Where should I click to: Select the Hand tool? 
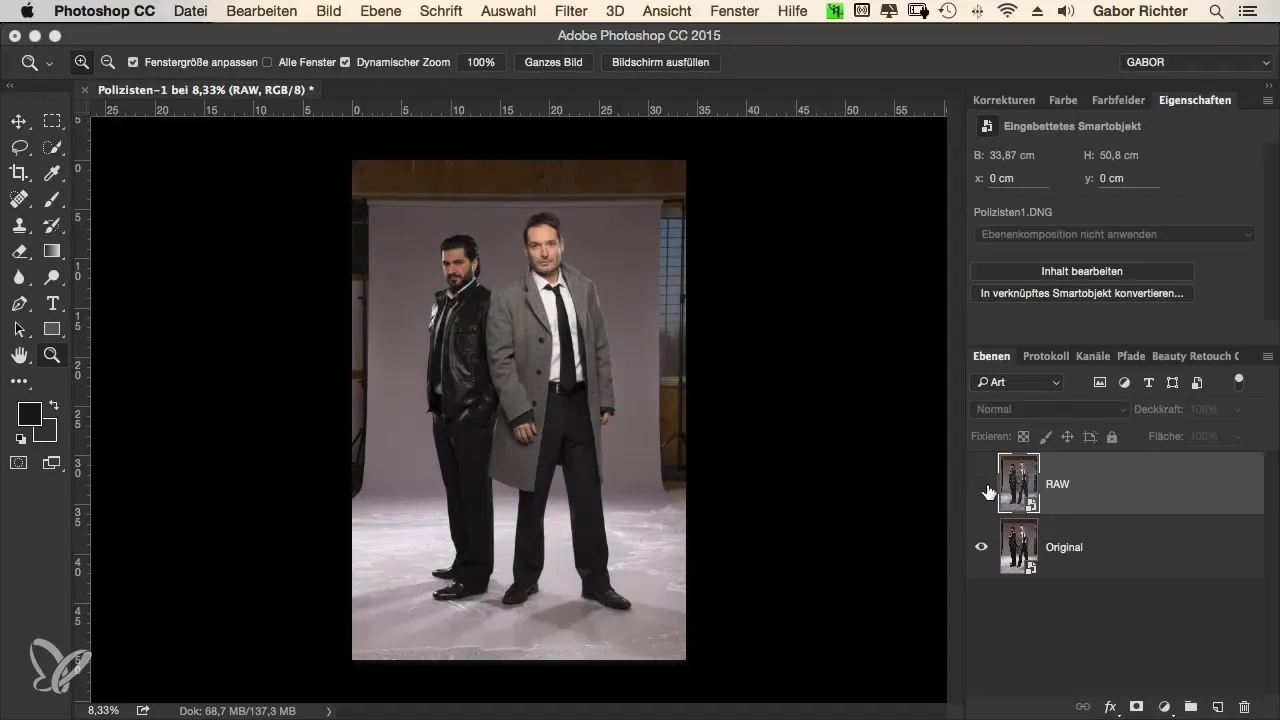(x=19, y=355)
